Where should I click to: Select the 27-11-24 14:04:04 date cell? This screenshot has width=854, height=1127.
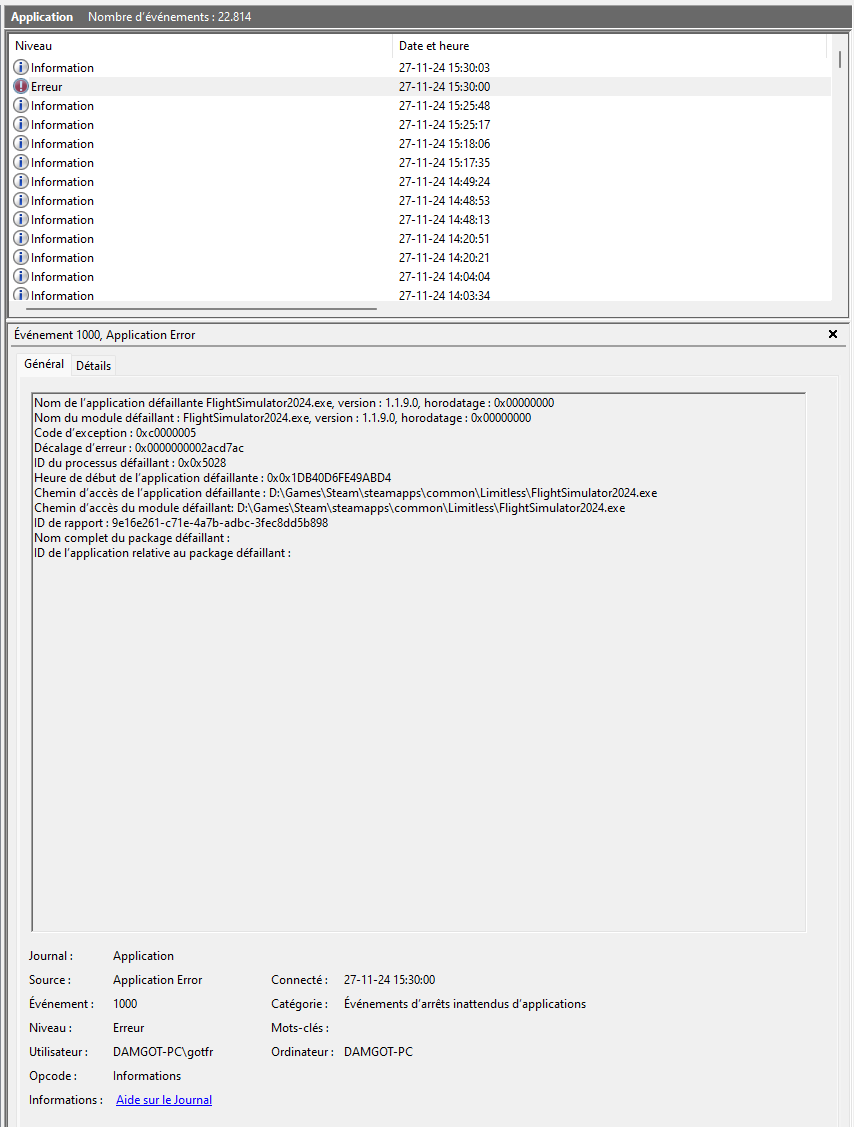[x=444, y=277]
